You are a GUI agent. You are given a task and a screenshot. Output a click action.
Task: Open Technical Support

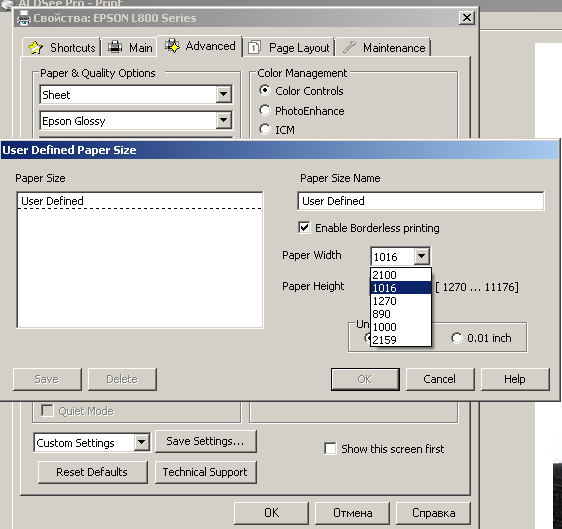(x=206, y=472)
